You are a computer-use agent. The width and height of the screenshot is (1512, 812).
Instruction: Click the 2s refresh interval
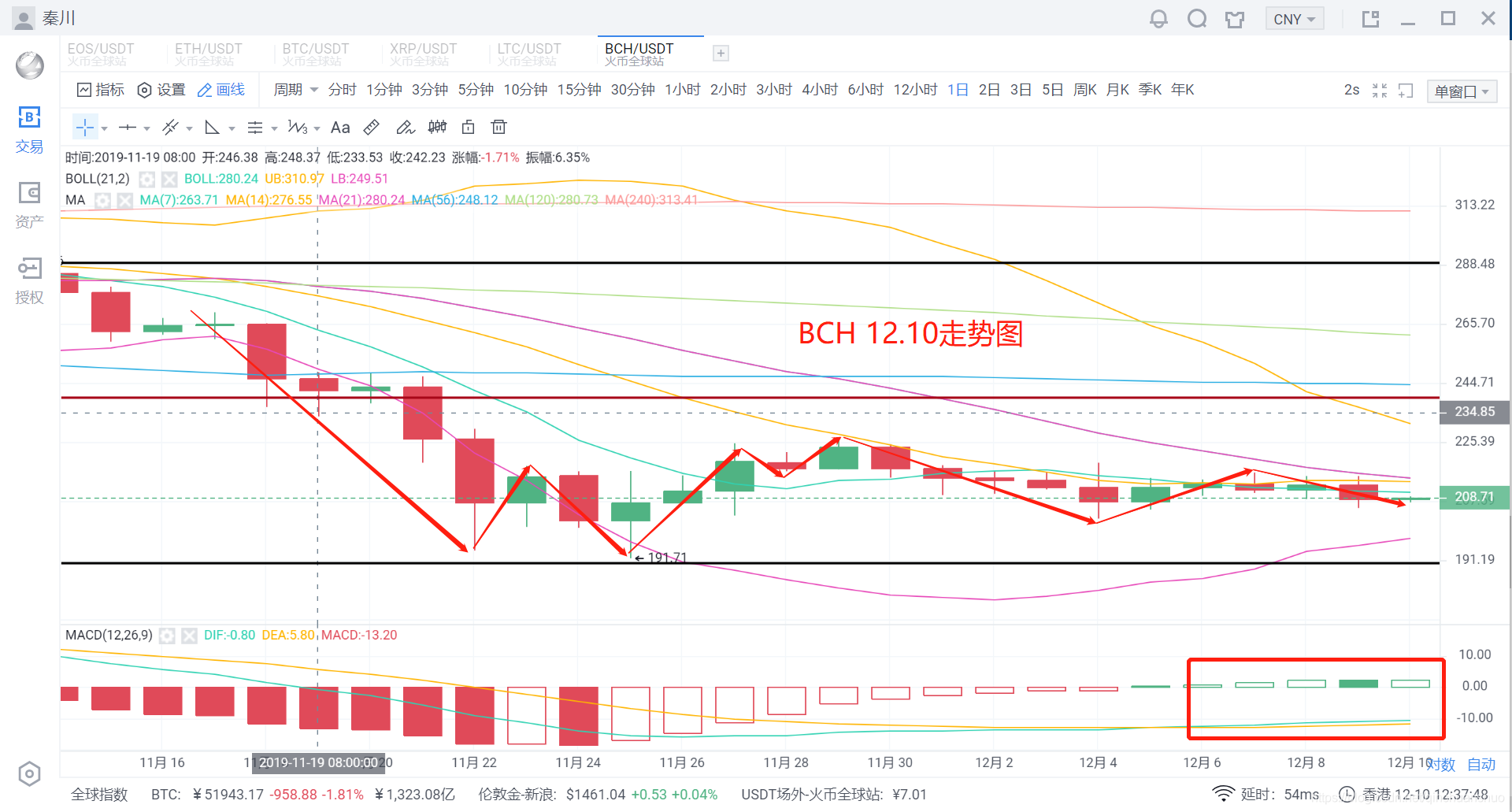pos(1351,90)
